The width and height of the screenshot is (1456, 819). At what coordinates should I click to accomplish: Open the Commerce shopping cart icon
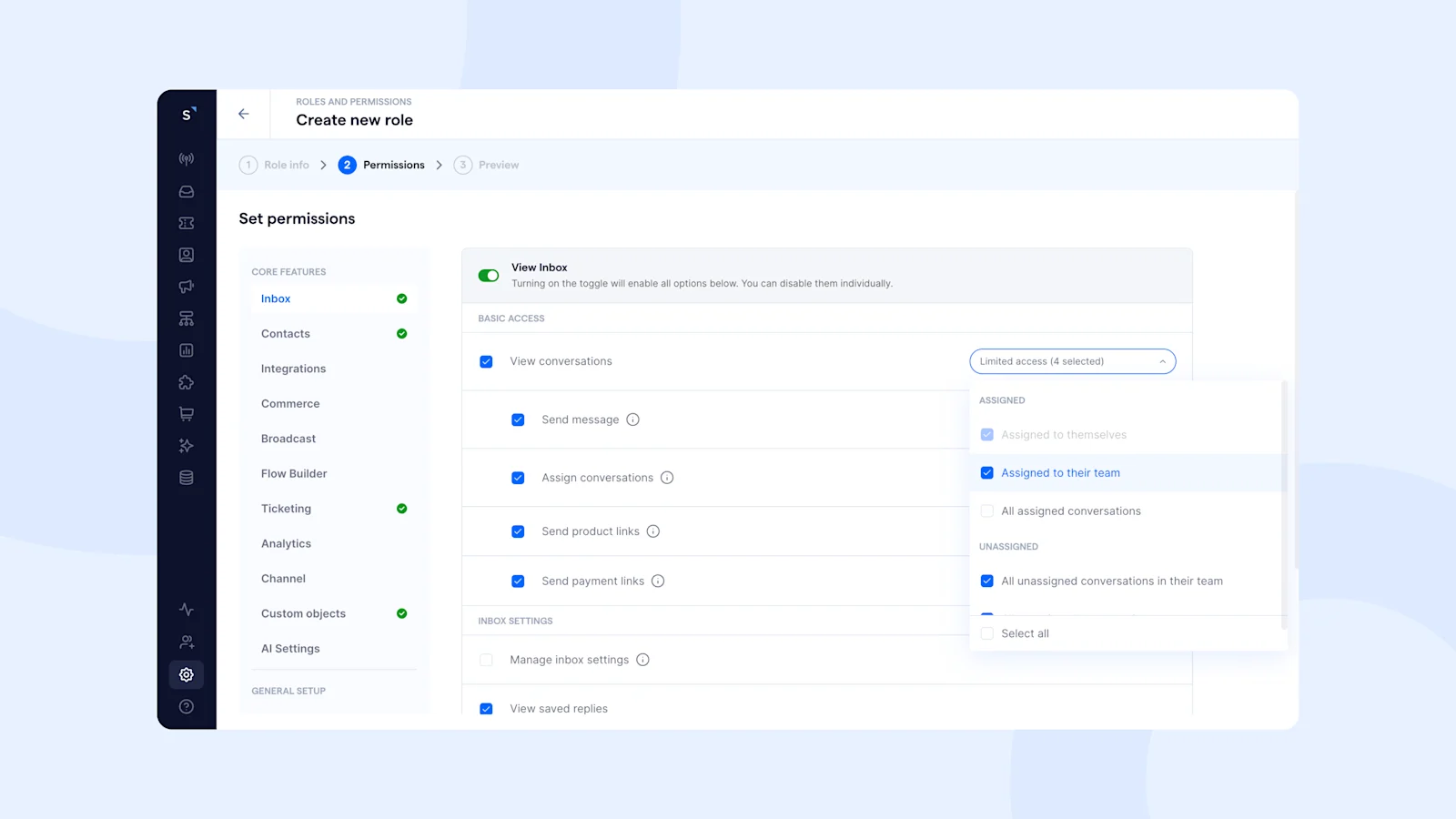point(186,413)
